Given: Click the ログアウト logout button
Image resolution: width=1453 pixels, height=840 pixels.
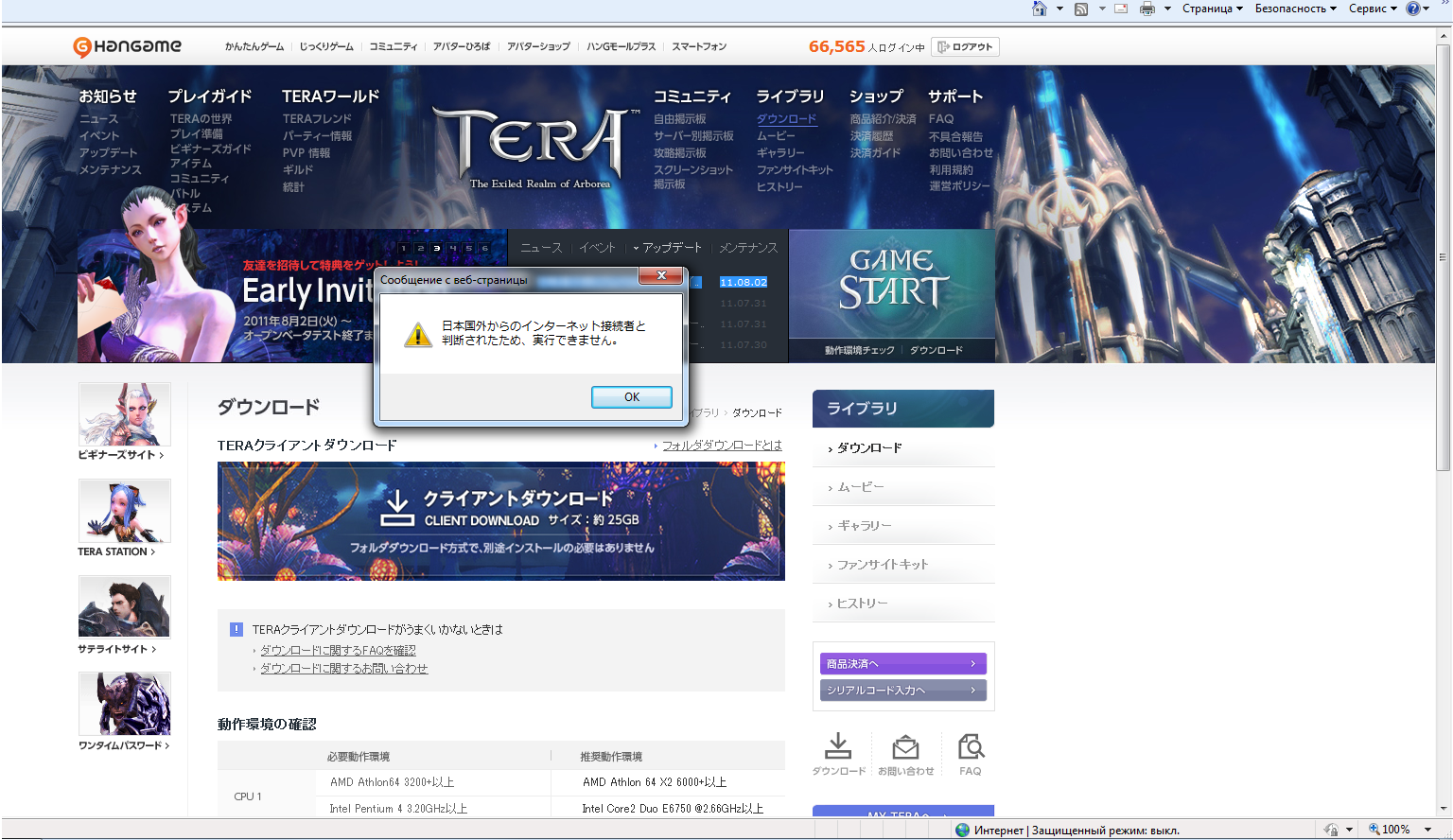Looking at the screenshot, I should [x=966, y=46].
